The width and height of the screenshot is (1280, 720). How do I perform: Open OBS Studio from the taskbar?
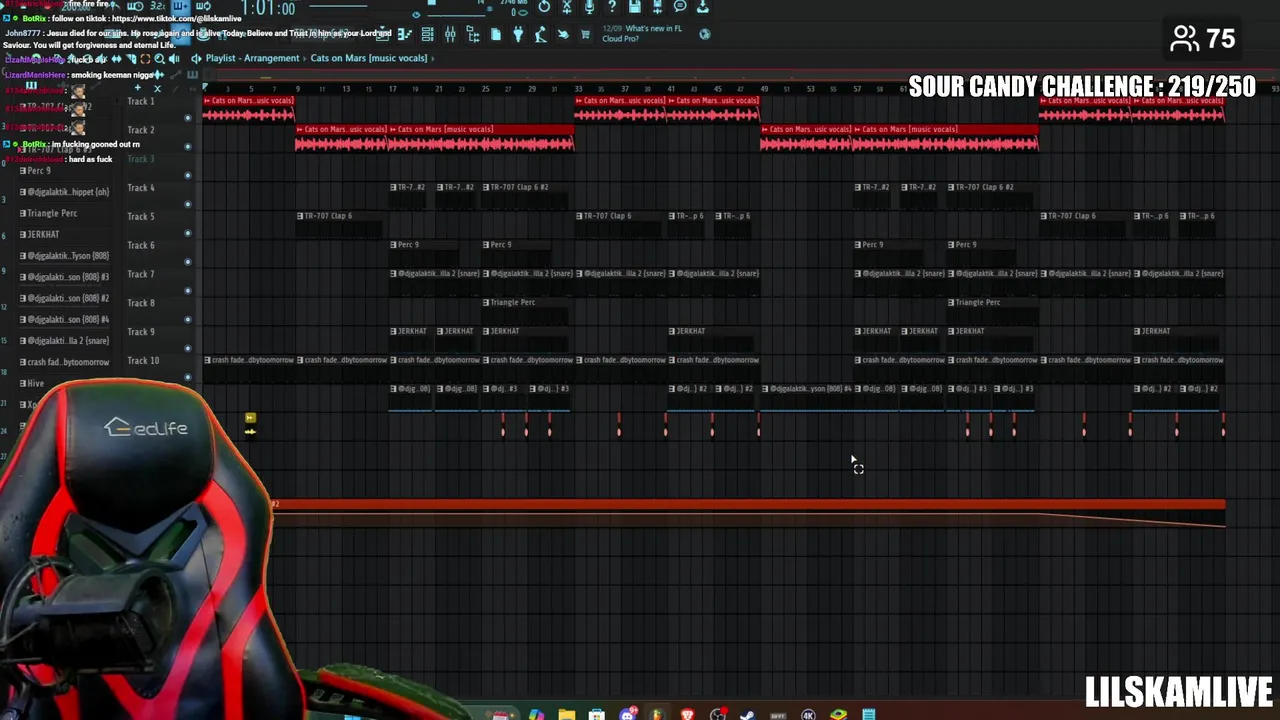(x=718, y=714)
